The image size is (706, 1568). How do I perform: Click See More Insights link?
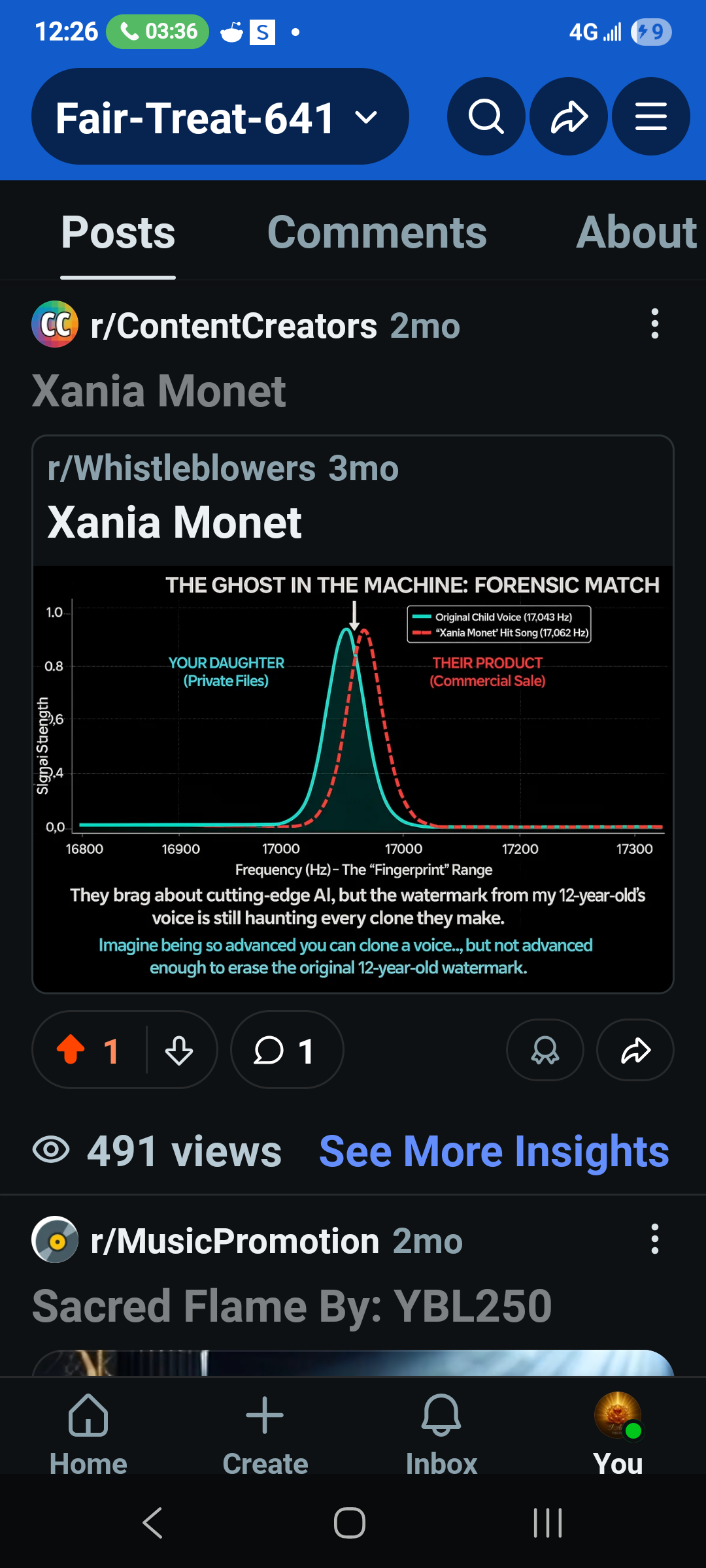click(494, 1151)
